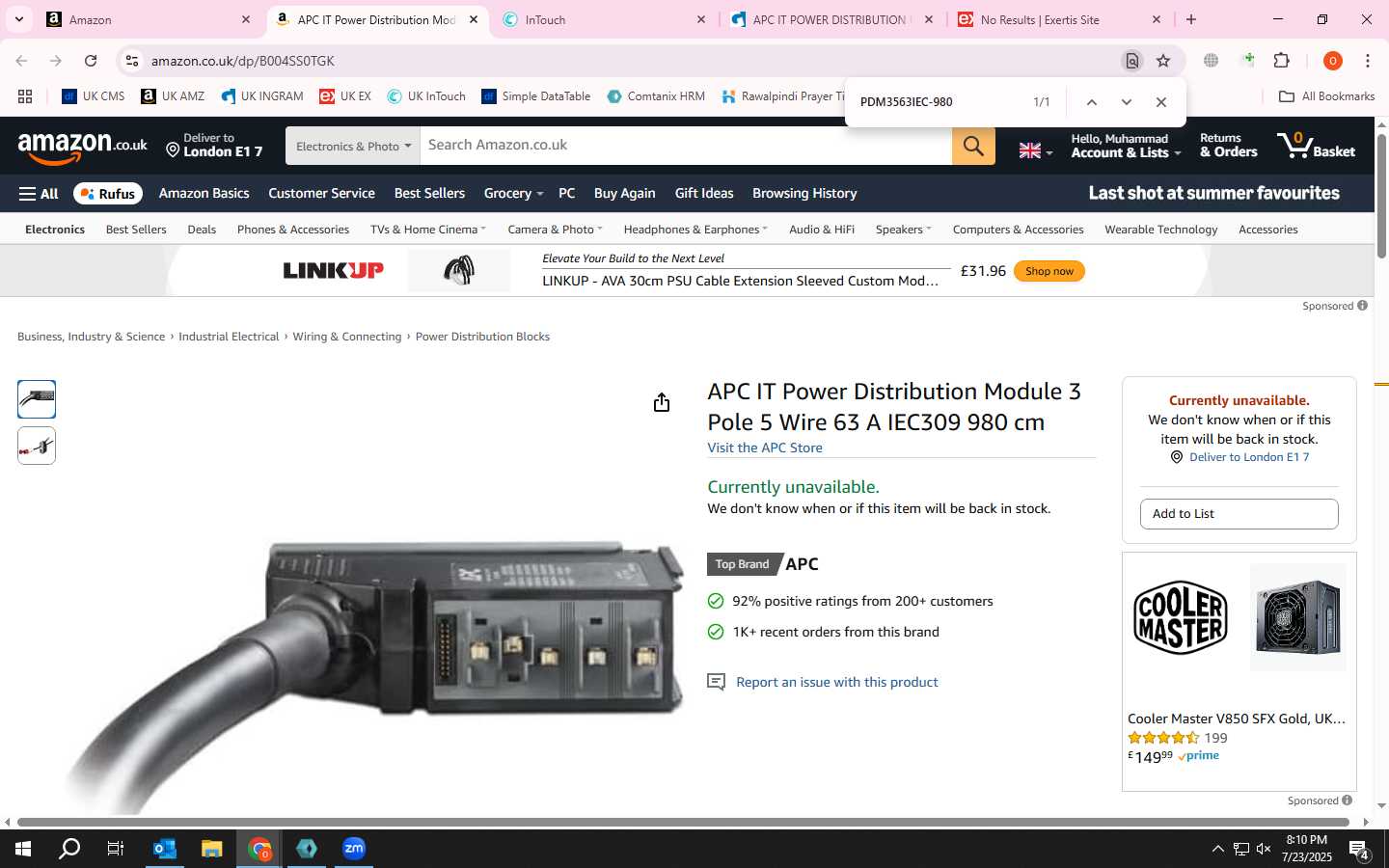Select the second product thumbnail
Viewport: 1389px width, 868px height.
(37, 446)
